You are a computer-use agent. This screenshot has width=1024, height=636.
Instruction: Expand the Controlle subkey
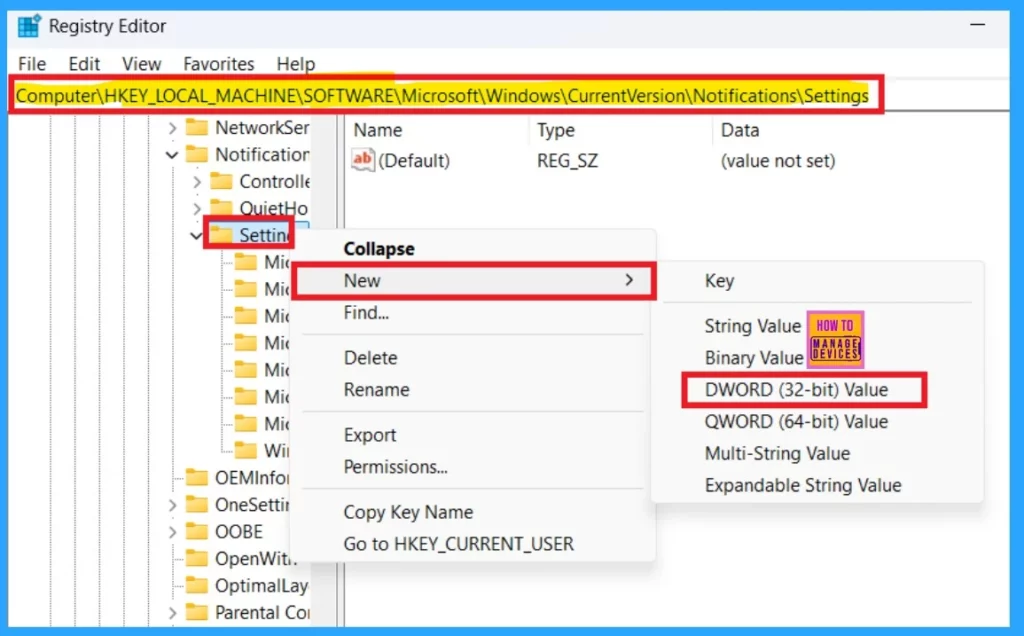pyautogui.click(x=197, y=182)
